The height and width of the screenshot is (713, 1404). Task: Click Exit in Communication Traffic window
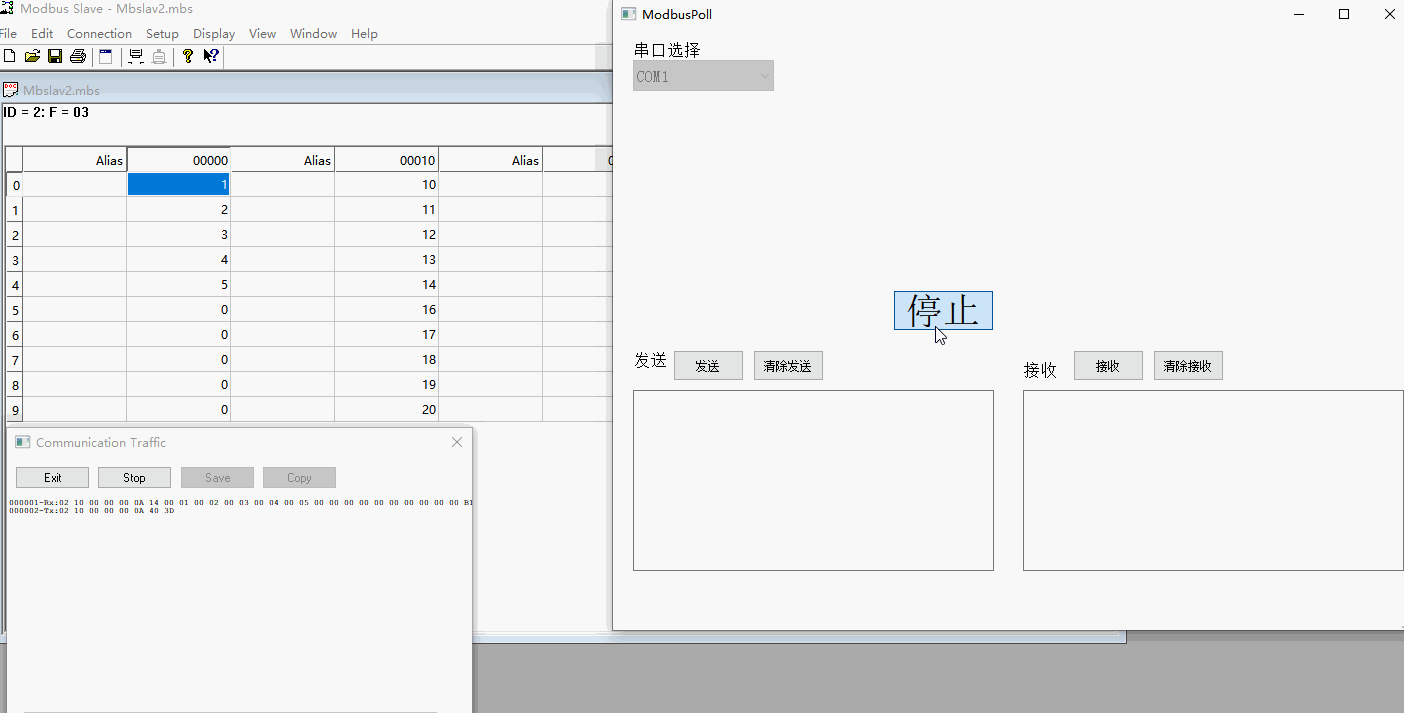[x=52, y=478]
